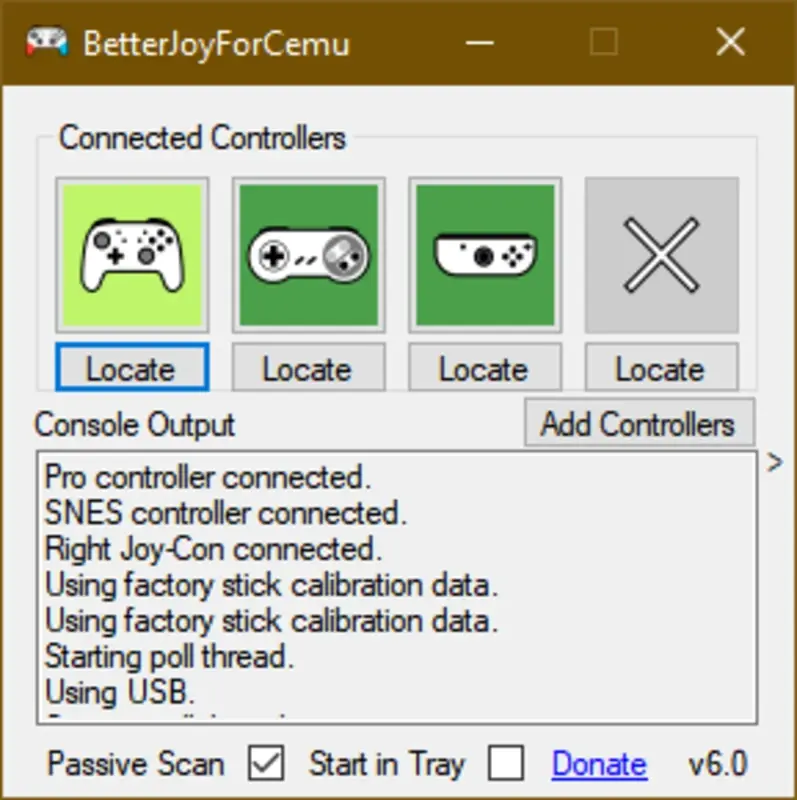The height and width of the screenshot is (800, 797).
Task: Select the Pro Controller icon
Action: click(131, 253)
